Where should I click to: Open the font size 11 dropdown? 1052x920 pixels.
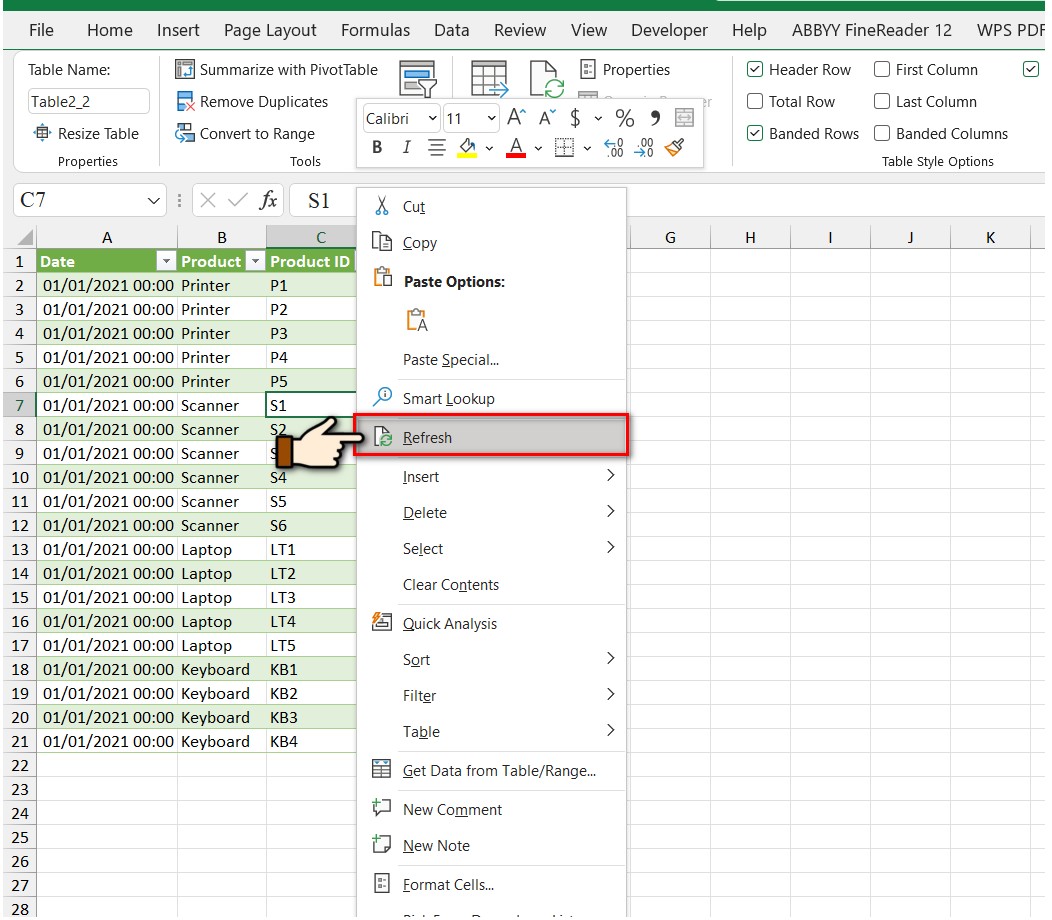[491, 118]
